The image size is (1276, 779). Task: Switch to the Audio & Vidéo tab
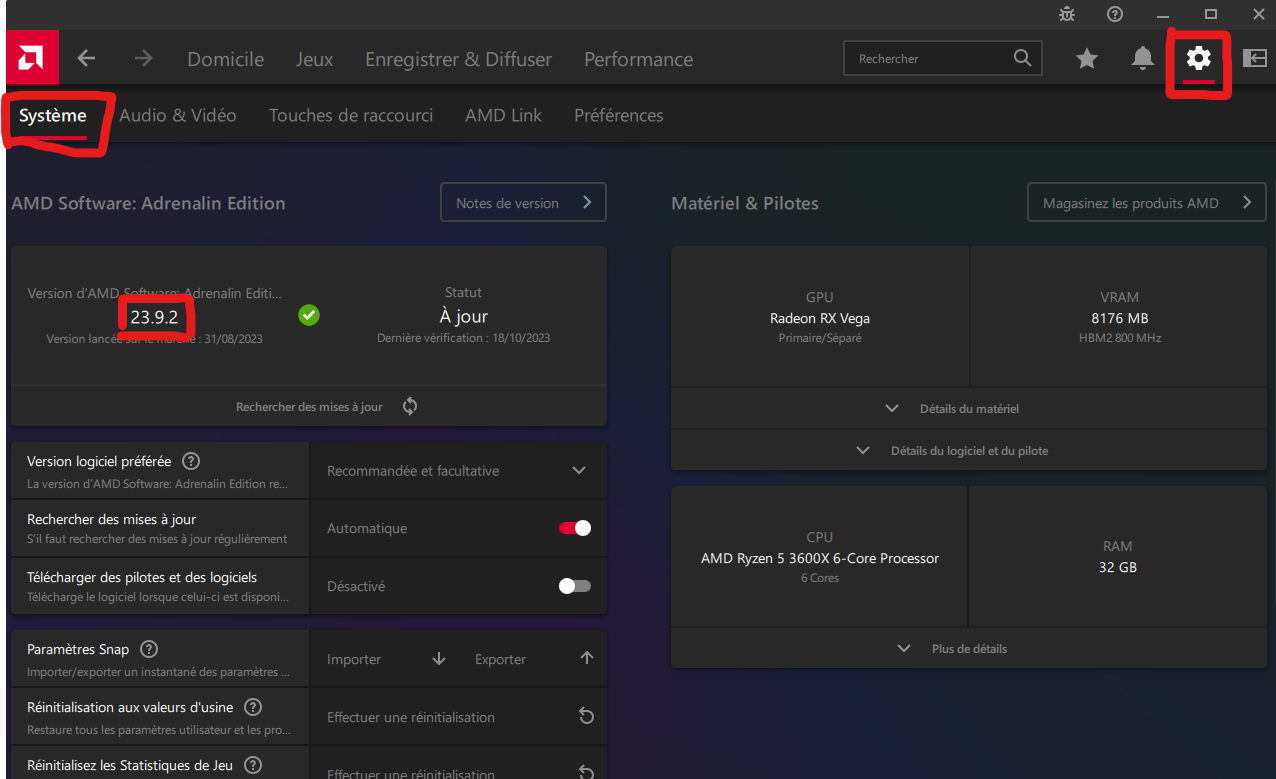[177, 115]
